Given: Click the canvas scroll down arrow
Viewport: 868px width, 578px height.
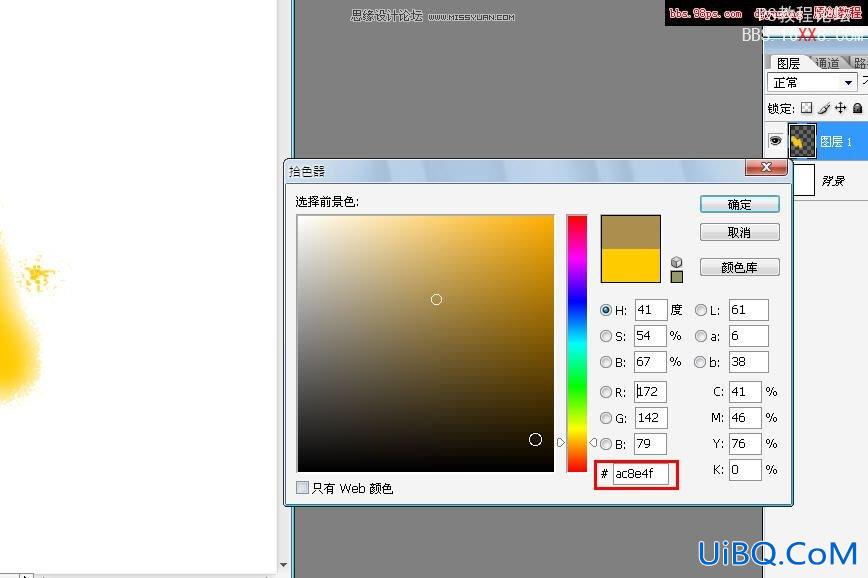Looking at the screenshot, I should tap(283, 565).
